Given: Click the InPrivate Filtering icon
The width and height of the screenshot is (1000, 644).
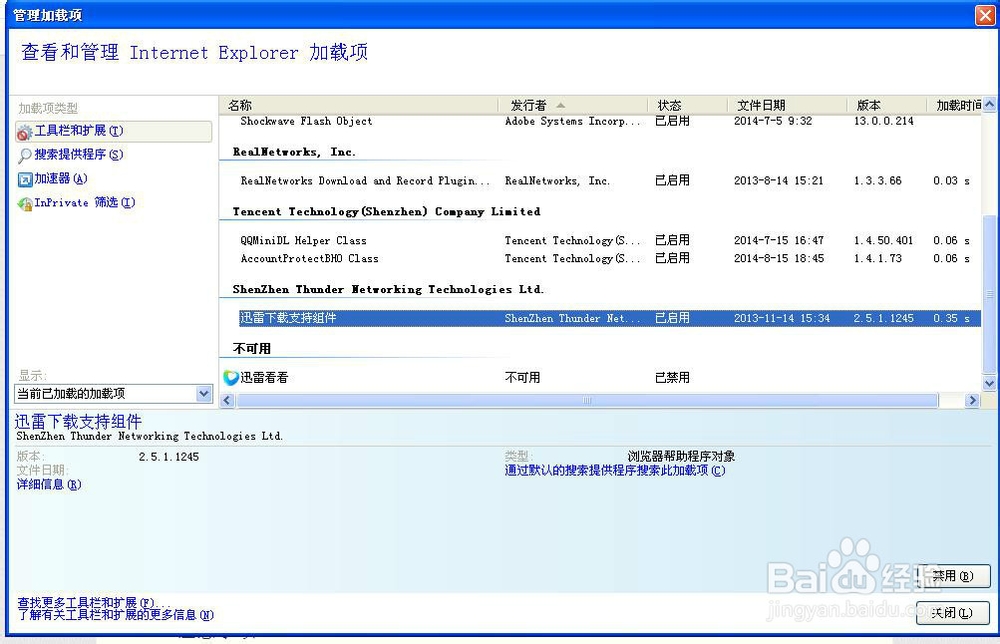Looking at the screenshot, I should coord(24,203).
